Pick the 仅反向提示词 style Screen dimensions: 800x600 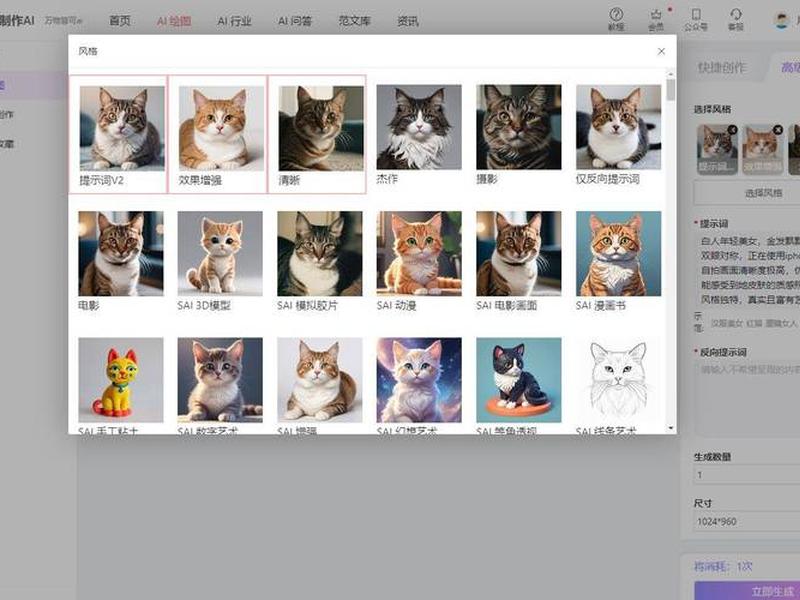pyautogui.click(x=618, y=127)
